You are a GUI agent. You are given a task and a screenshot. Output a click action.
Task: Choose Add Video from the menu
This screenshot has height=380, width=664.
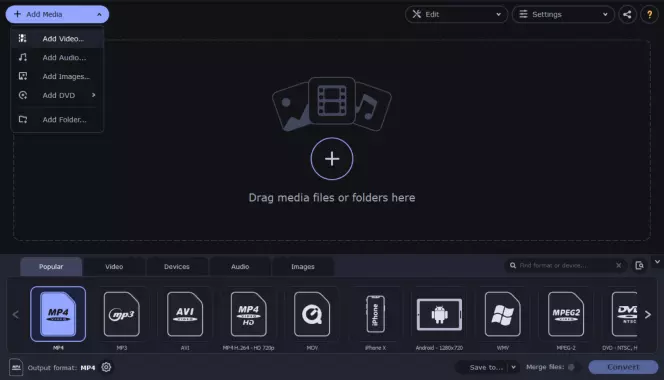57,39
